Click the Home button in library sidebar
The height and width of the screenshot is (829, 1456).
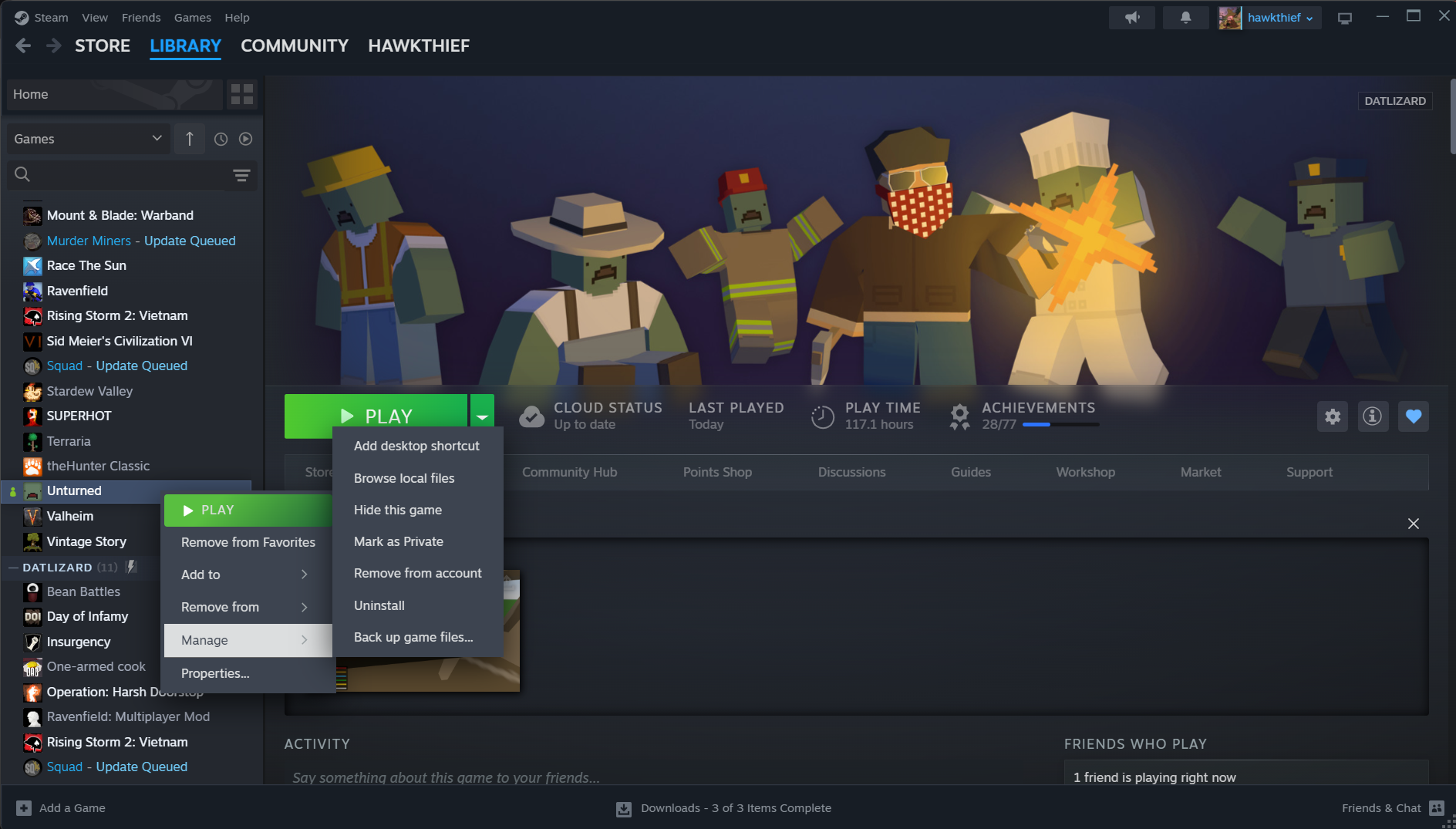point(114,95)
